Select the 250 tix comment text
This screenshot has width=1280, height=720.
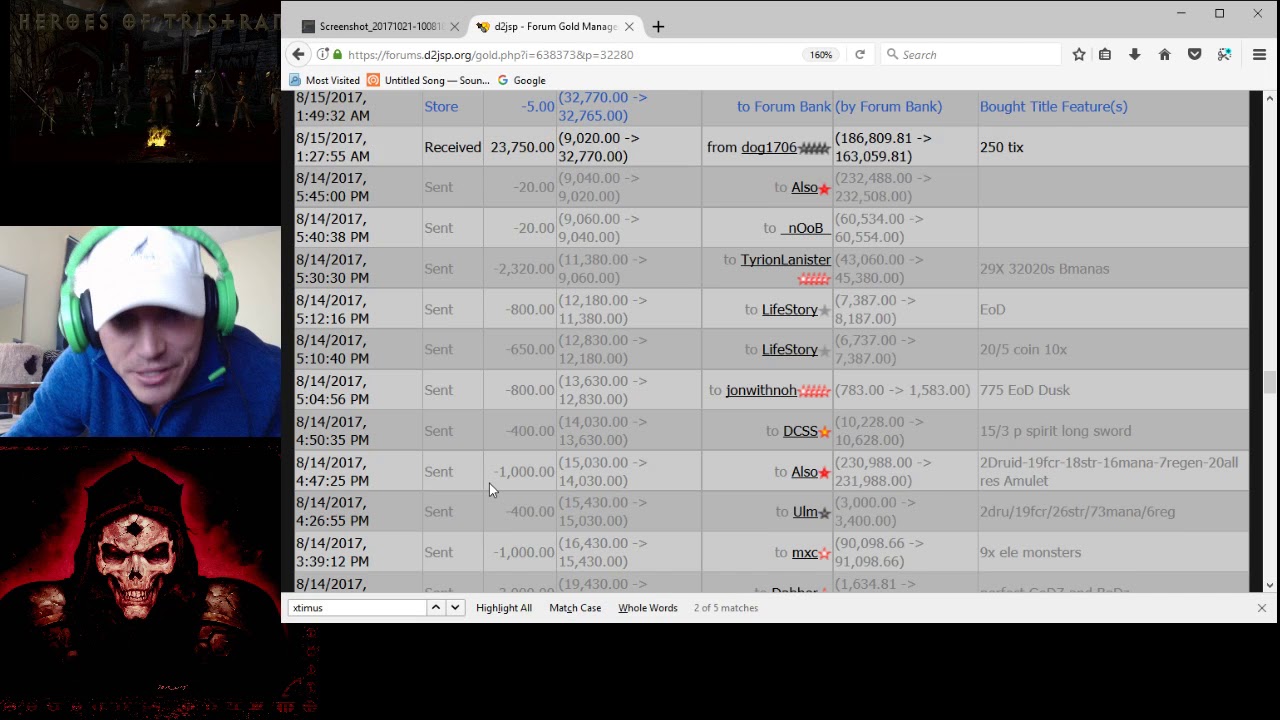pos(1002,147)
